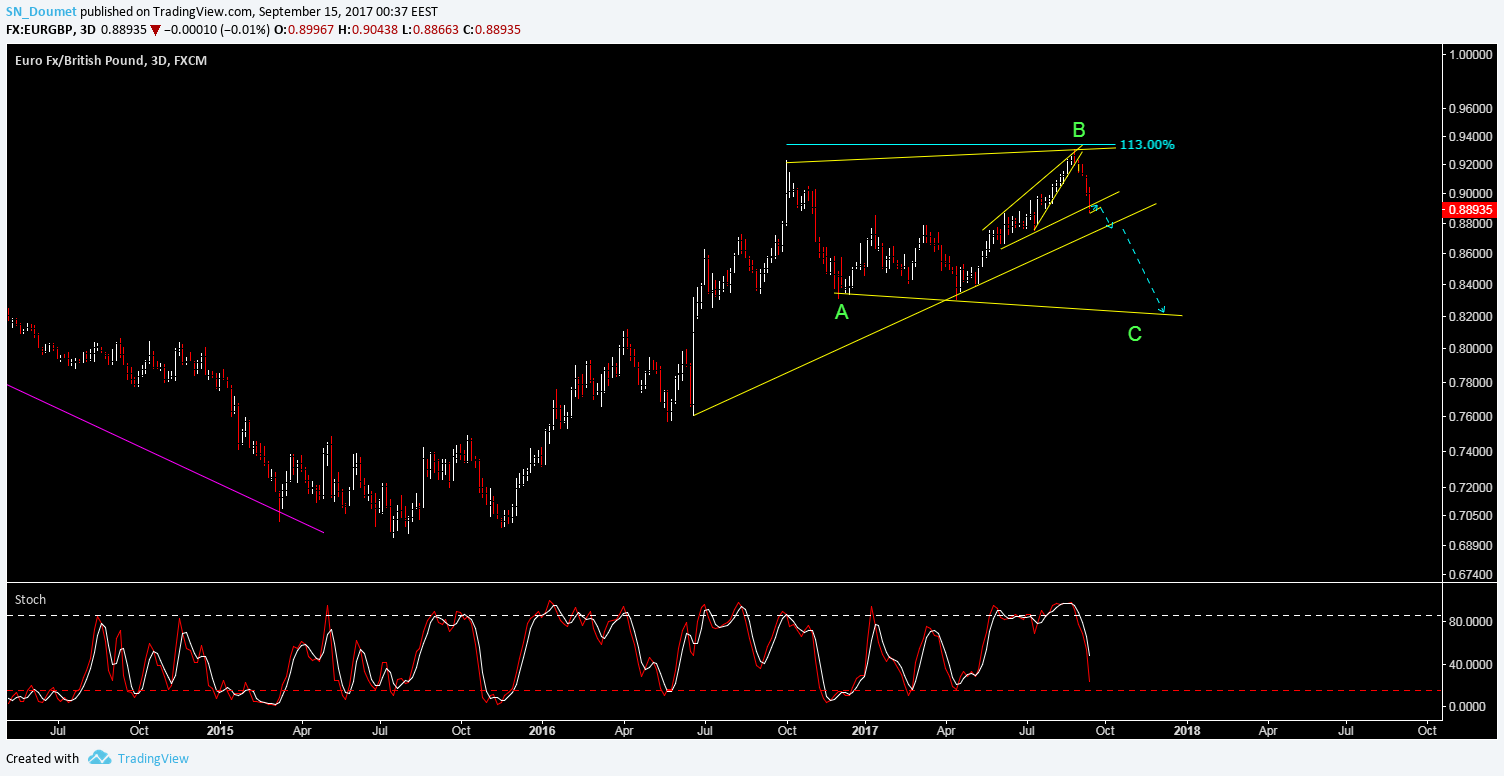This screenshot has height=776, width=1504.
Task: Click the TradingView link at bottom
Action: [153, 758]
